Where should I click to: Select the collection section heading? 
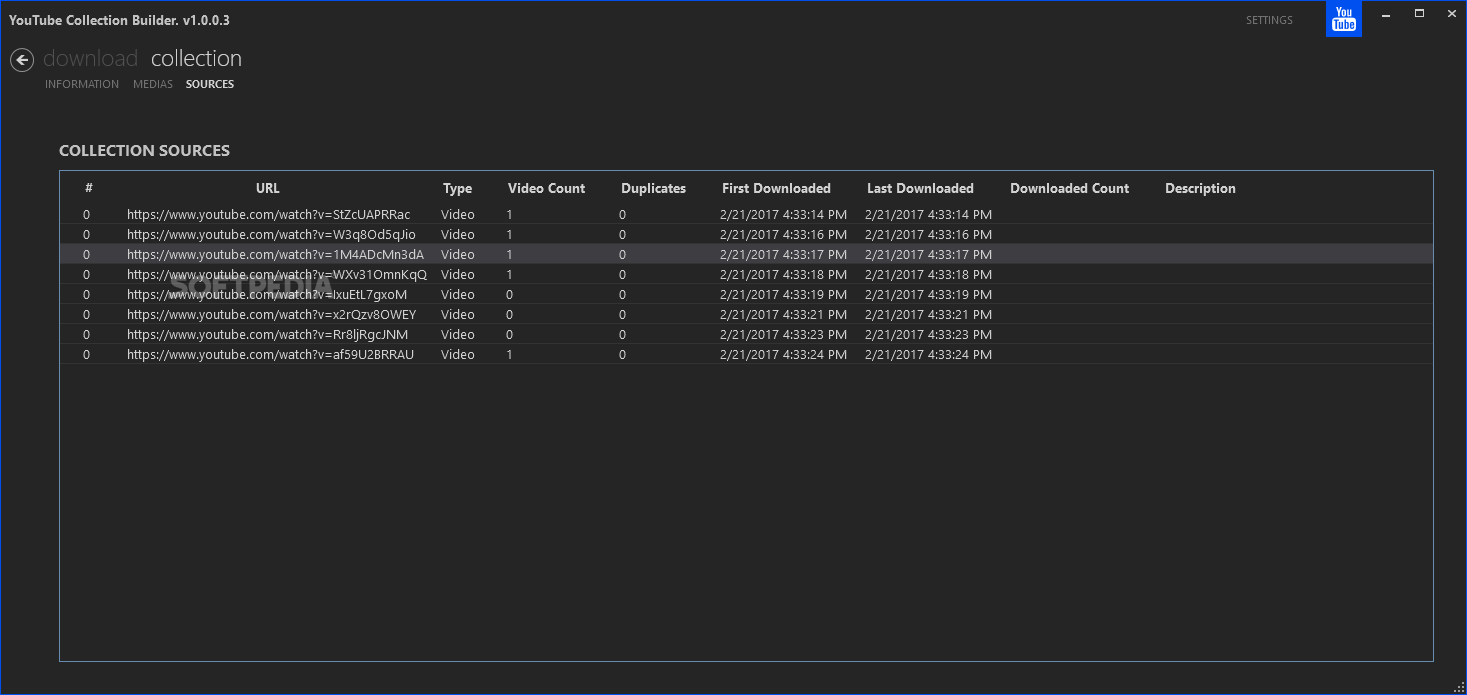click(x=196, y=58)
